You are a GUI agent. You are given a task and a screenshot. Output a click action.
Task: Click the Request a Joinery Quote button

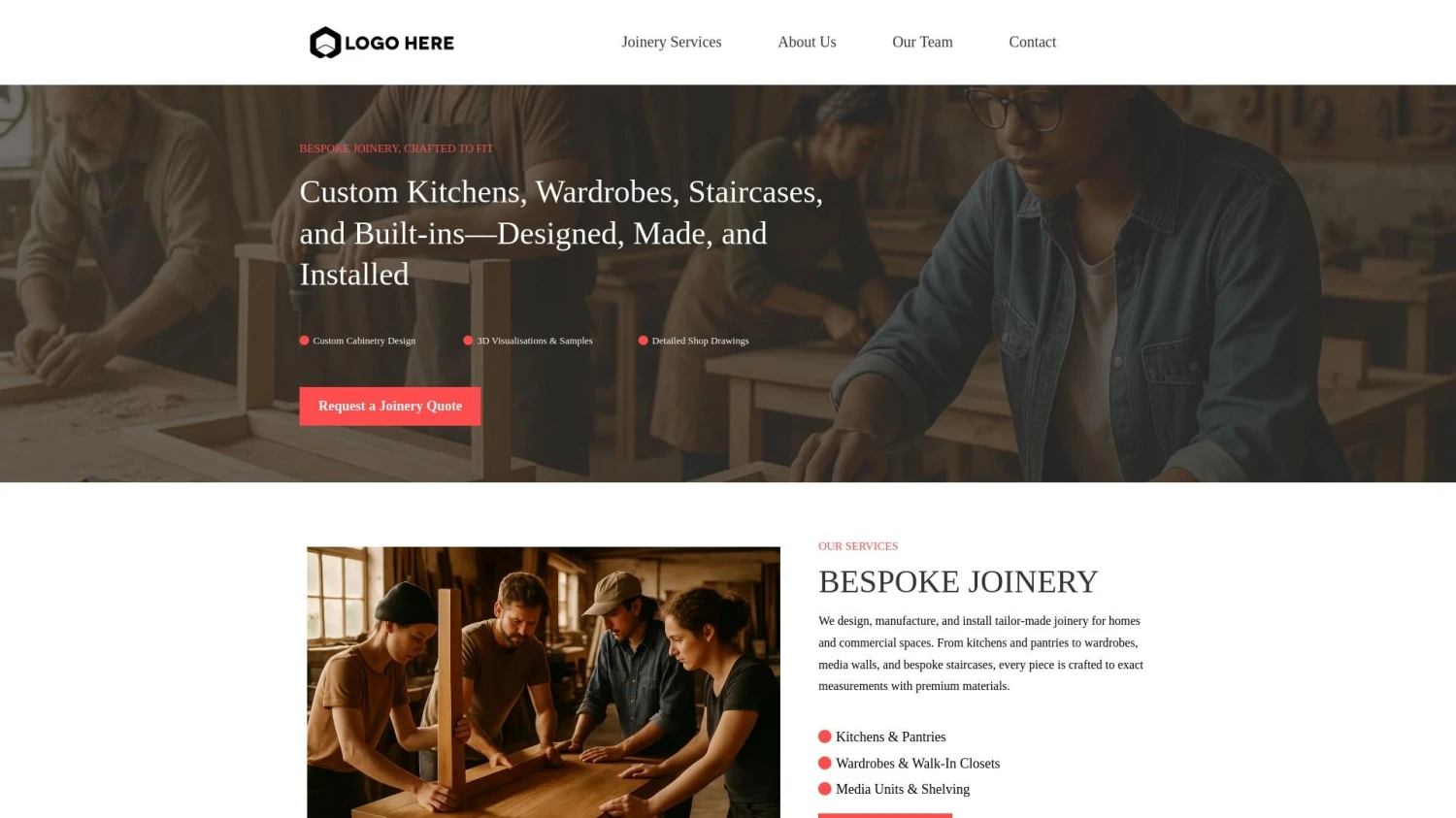click(x=390, y=406)
